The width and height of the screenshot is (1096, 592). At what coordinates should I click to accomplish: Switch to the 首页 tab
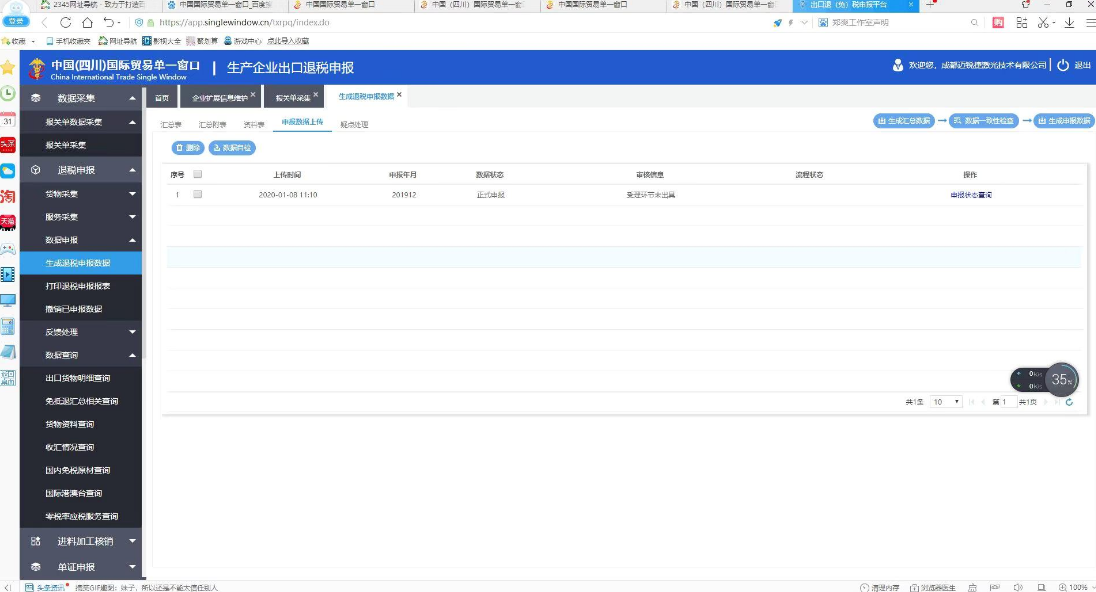click(162, 97)
